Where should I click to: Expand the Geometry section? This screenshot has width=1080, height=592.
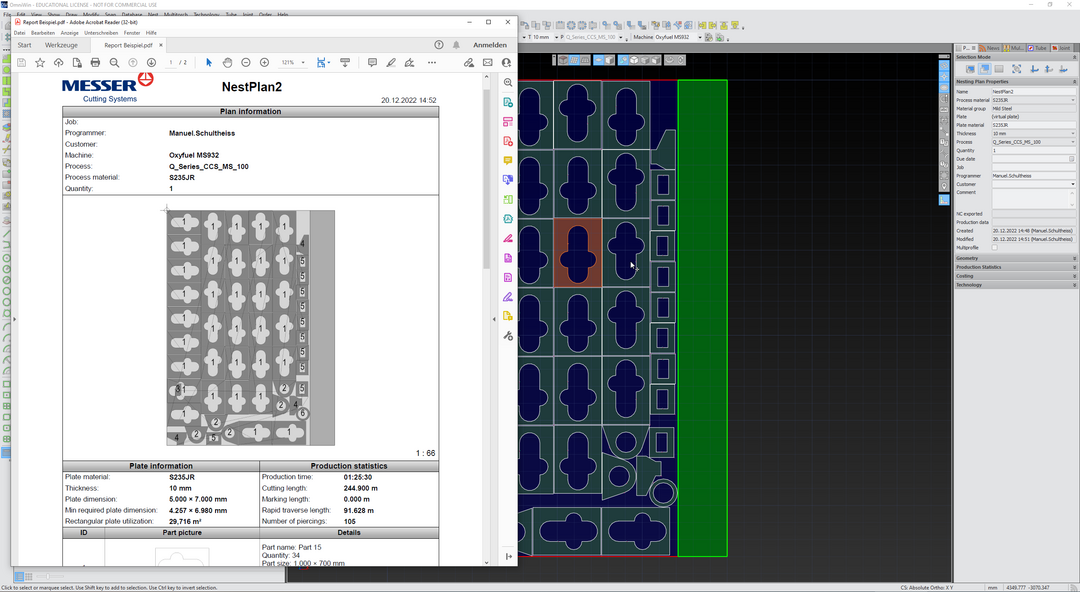point(1016,258)
